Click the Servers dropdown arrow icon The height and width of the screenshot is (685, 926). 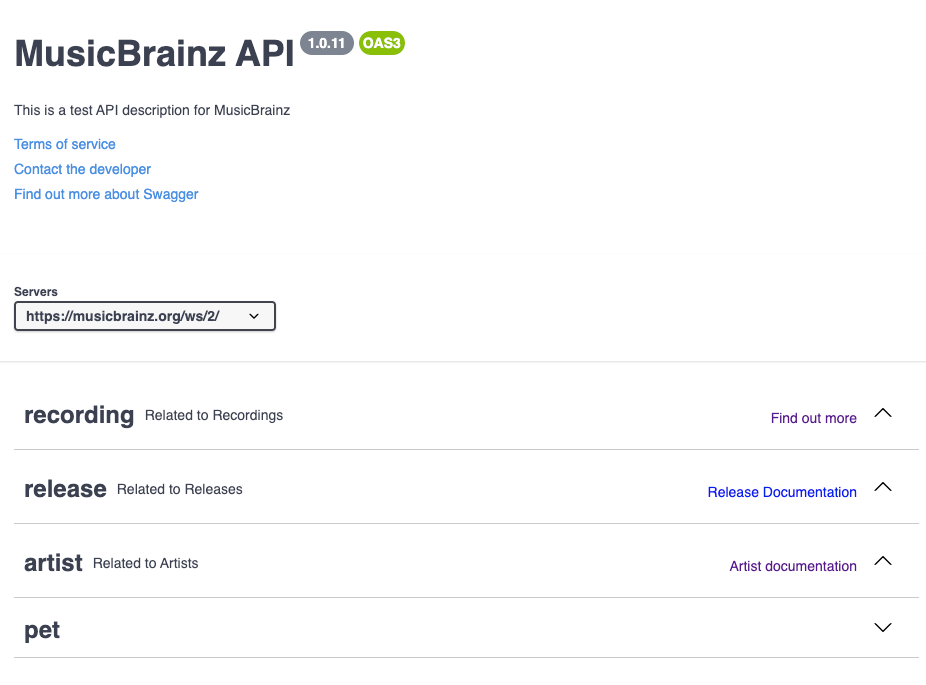click(254, 316)
